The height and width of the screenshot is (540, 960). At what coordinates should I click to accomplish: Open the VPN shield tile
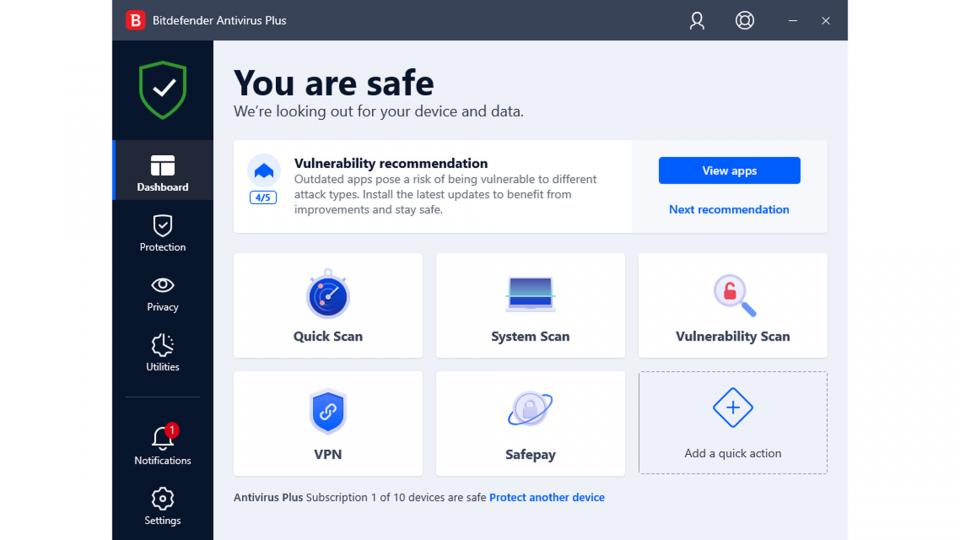tap(328, 423)
